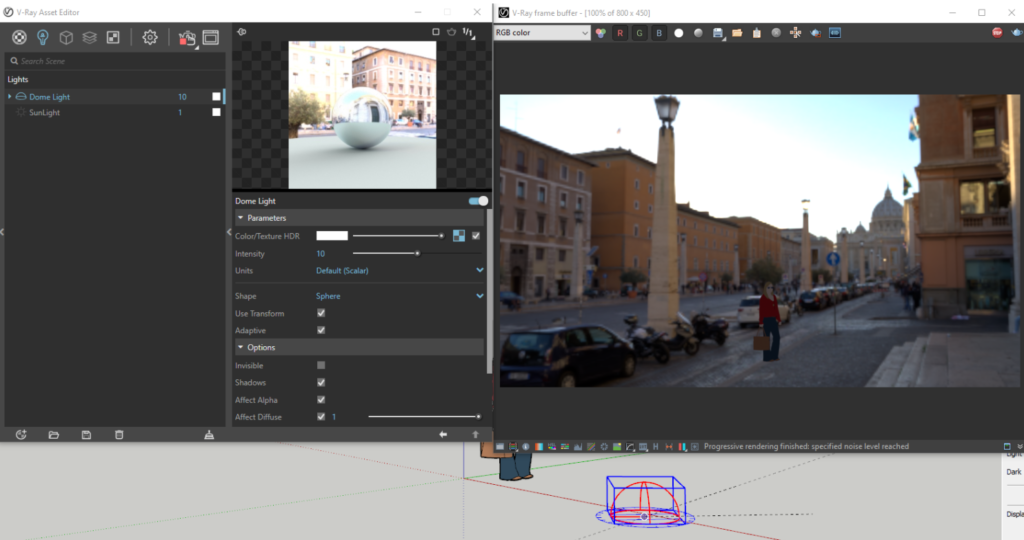
Task: Click the left arrow below light options
Action: [443, 434]
